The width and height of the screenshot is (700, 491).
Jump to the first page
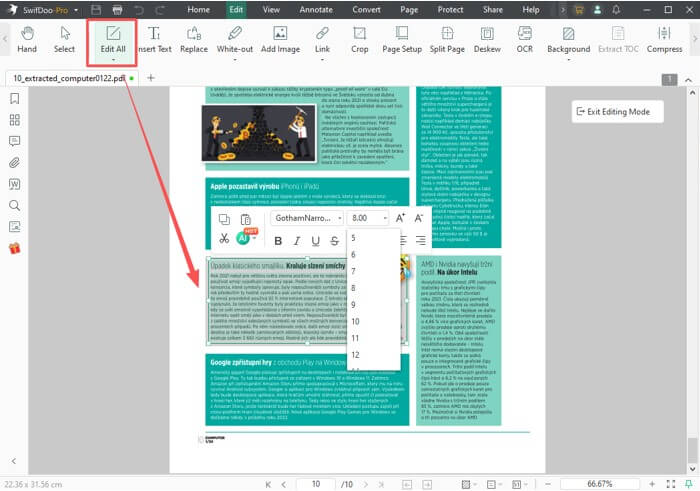[268, 484]
